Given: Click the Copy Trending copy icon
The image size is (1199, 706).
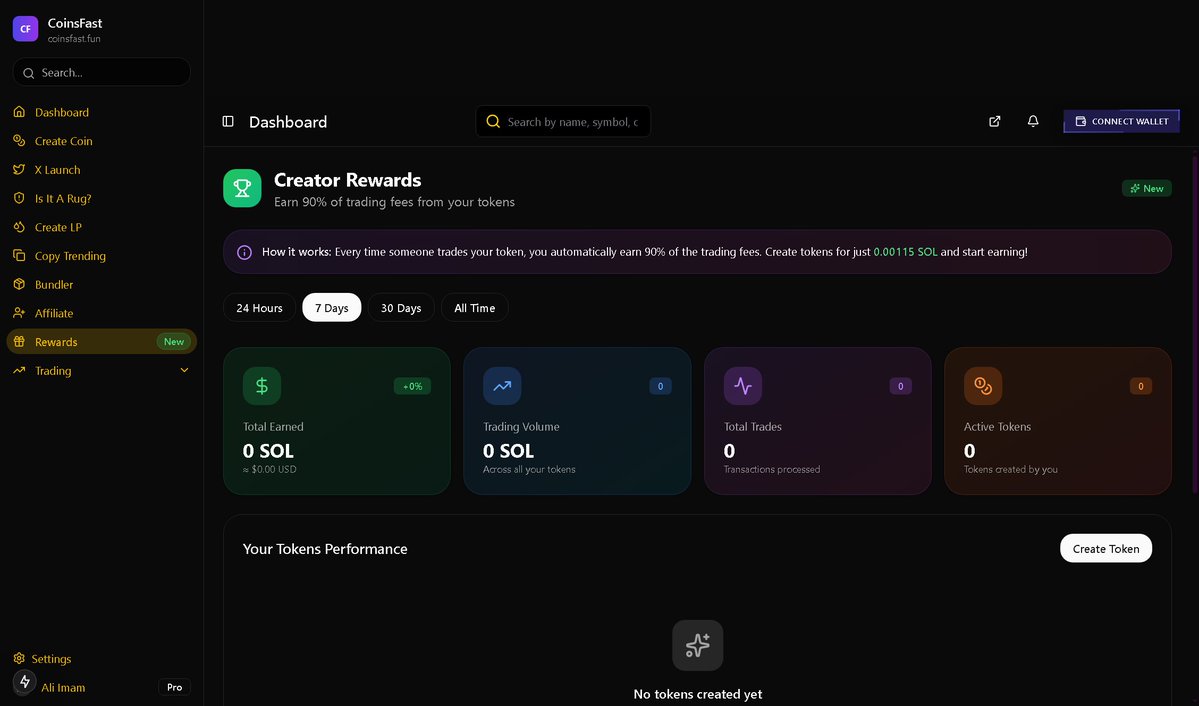Looking at the screenshot, I should (x=19, y=255).
